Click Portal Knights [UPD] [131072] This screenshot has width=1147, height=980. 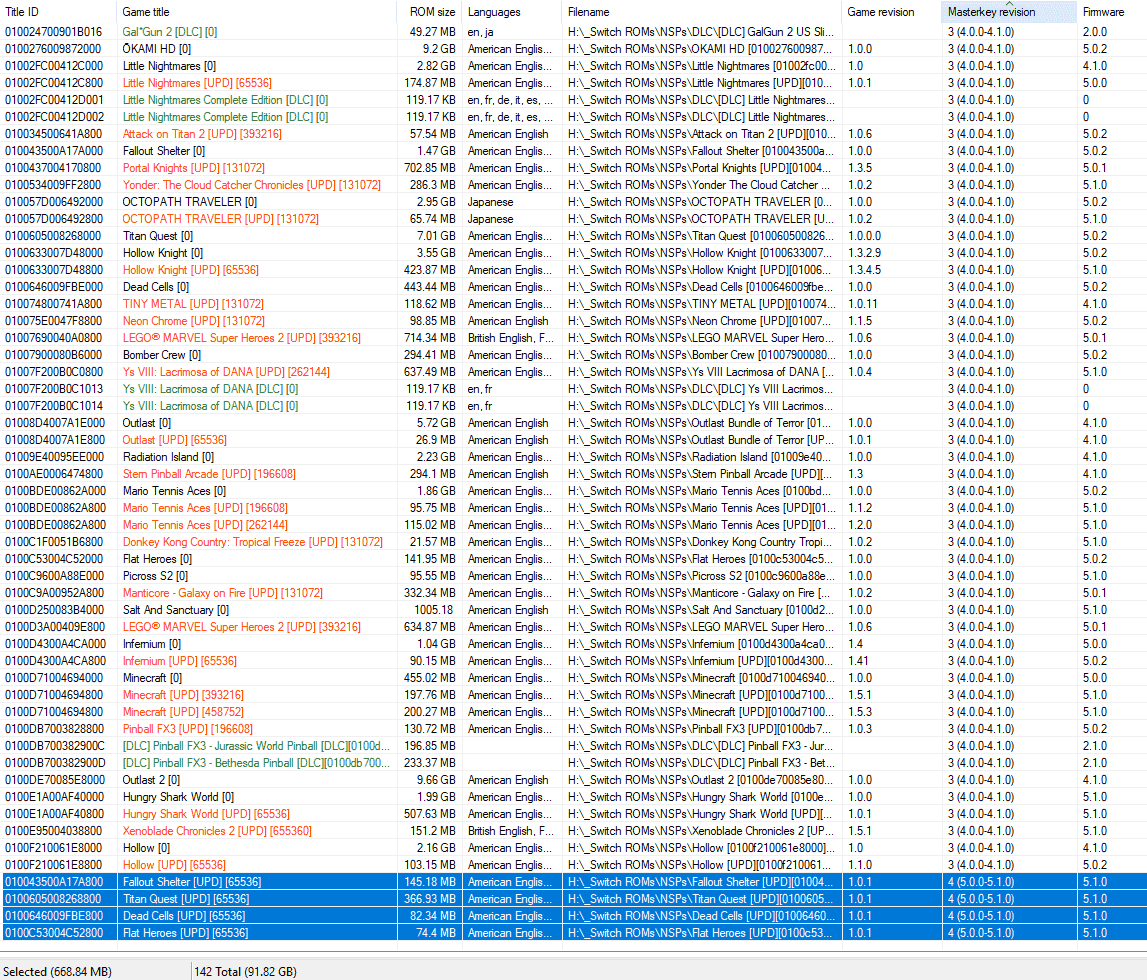point(194,167)
